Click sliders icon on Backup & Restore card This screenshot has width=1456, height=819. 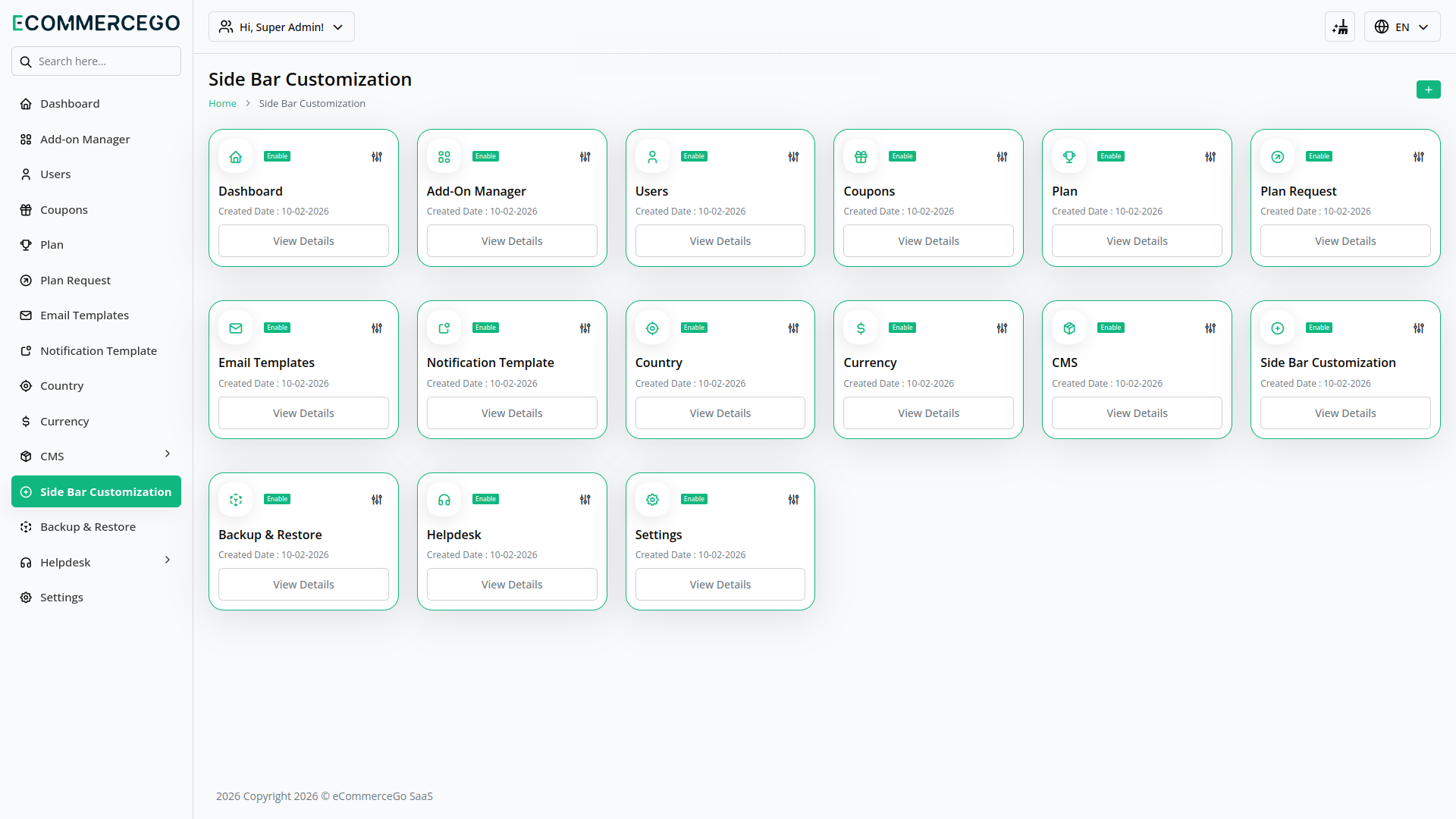(x=377, y=500)
